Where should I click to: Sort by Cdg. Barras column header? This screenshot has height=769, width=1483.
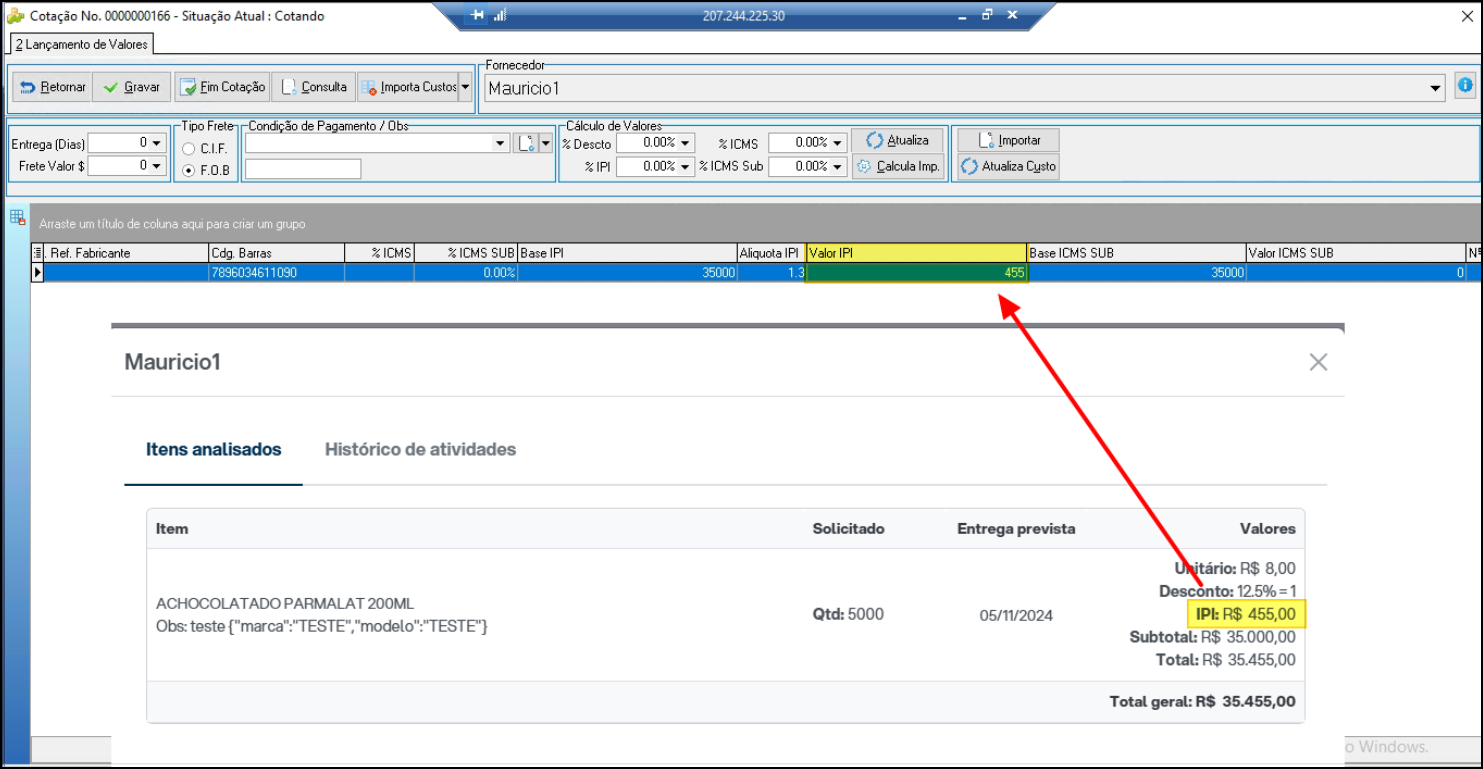point(276,253)
